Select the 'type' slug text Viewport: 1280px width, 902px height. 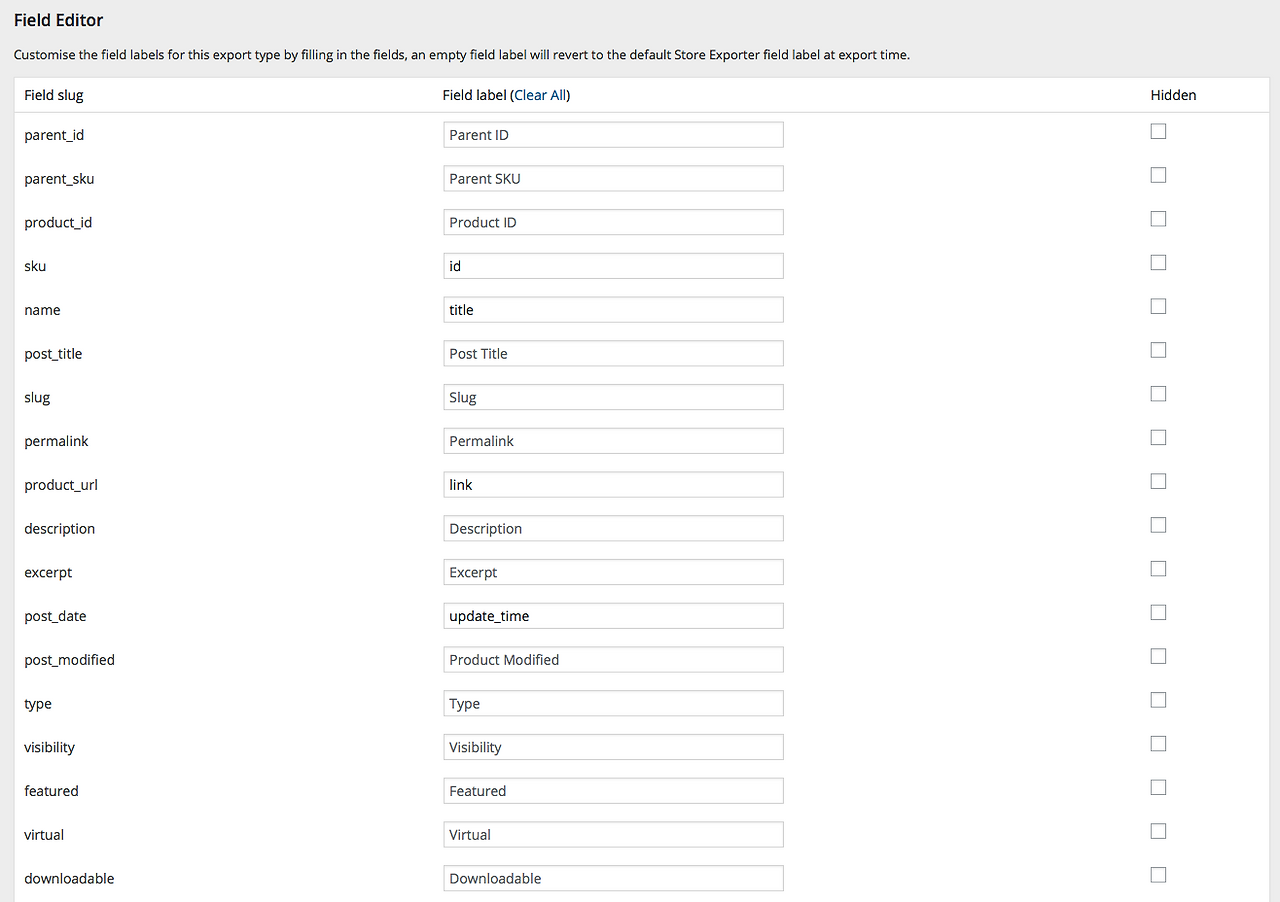click(x=38, y=704)
